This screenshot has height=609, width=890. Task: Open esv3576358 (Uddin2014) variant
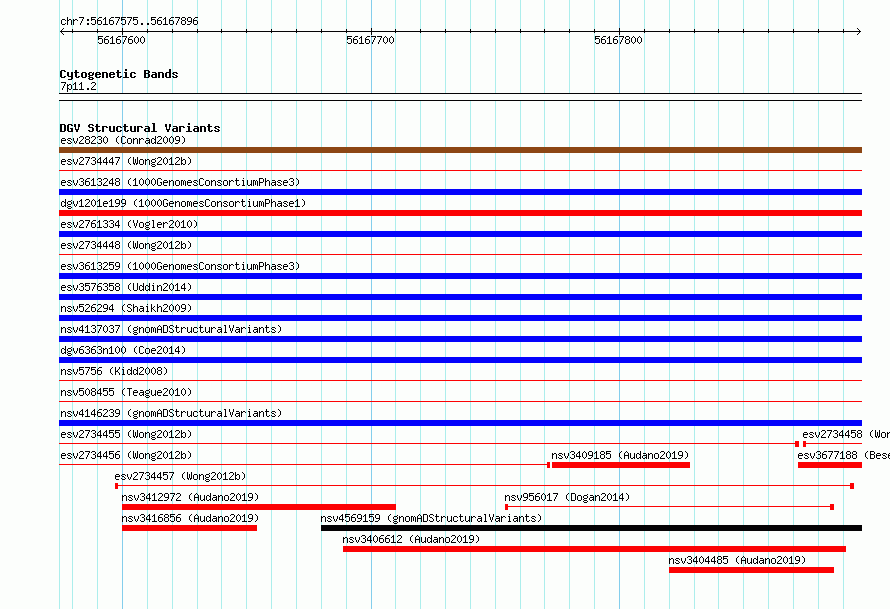pyautogui.click(x=126, y=287)
